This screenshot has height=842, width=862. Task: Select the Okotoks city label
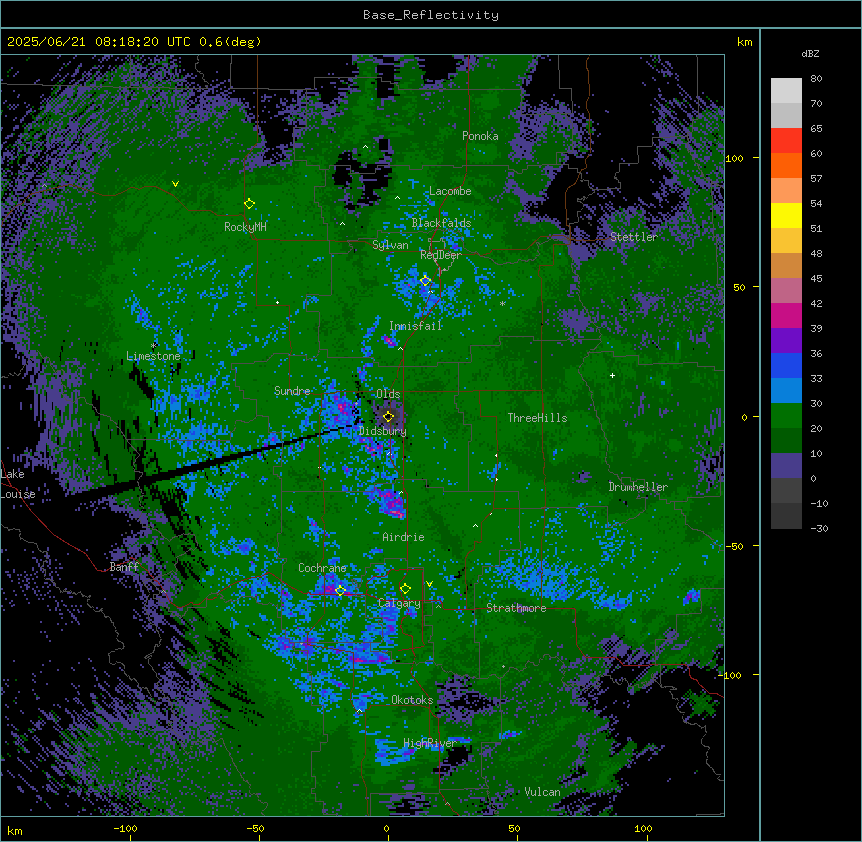click(412, 700)
